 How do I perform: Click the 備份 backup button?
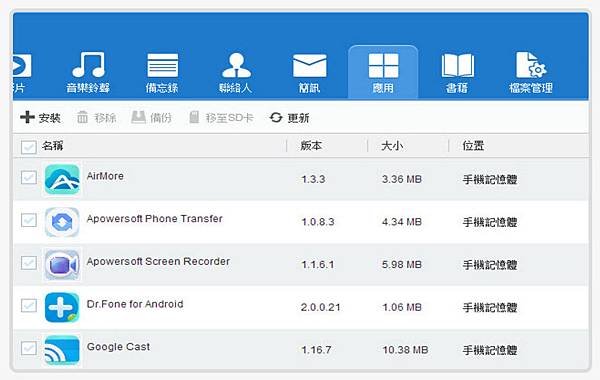coord(152,117)
